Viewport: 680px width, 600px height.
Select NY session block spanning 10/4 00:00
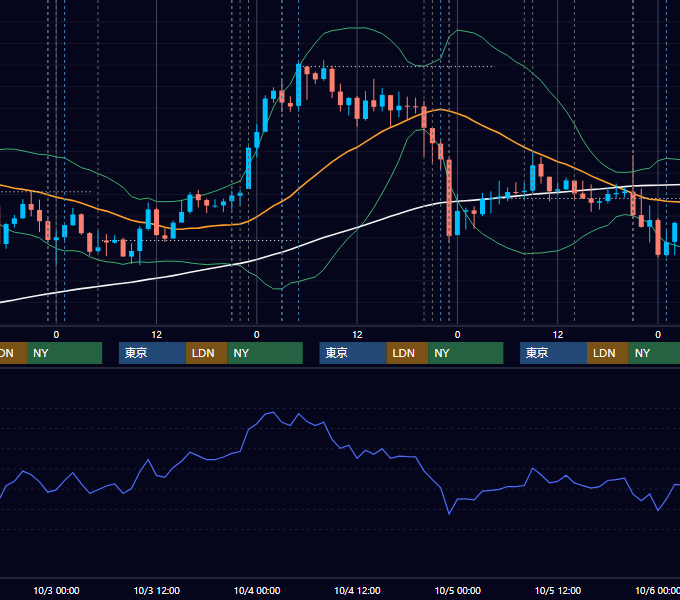(x=265, y=353)
